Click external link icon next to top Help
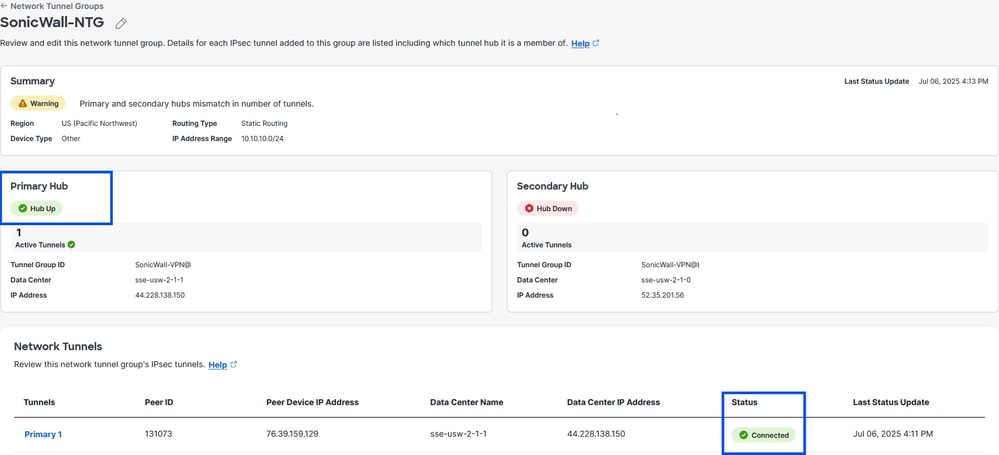 596,43
